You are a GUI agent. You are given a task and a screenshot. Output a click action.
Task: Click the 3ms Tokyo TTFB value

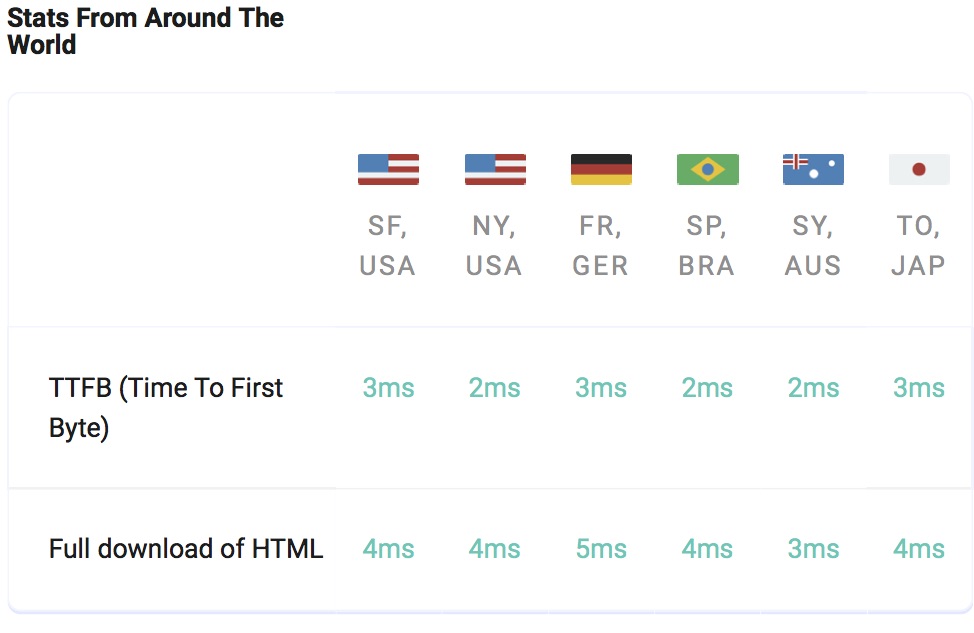tap(918, 388)
